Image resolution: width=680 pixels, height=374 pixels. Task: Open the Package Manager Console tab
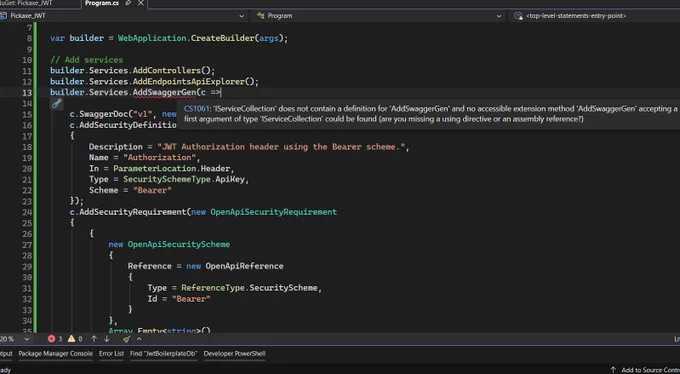56,354
